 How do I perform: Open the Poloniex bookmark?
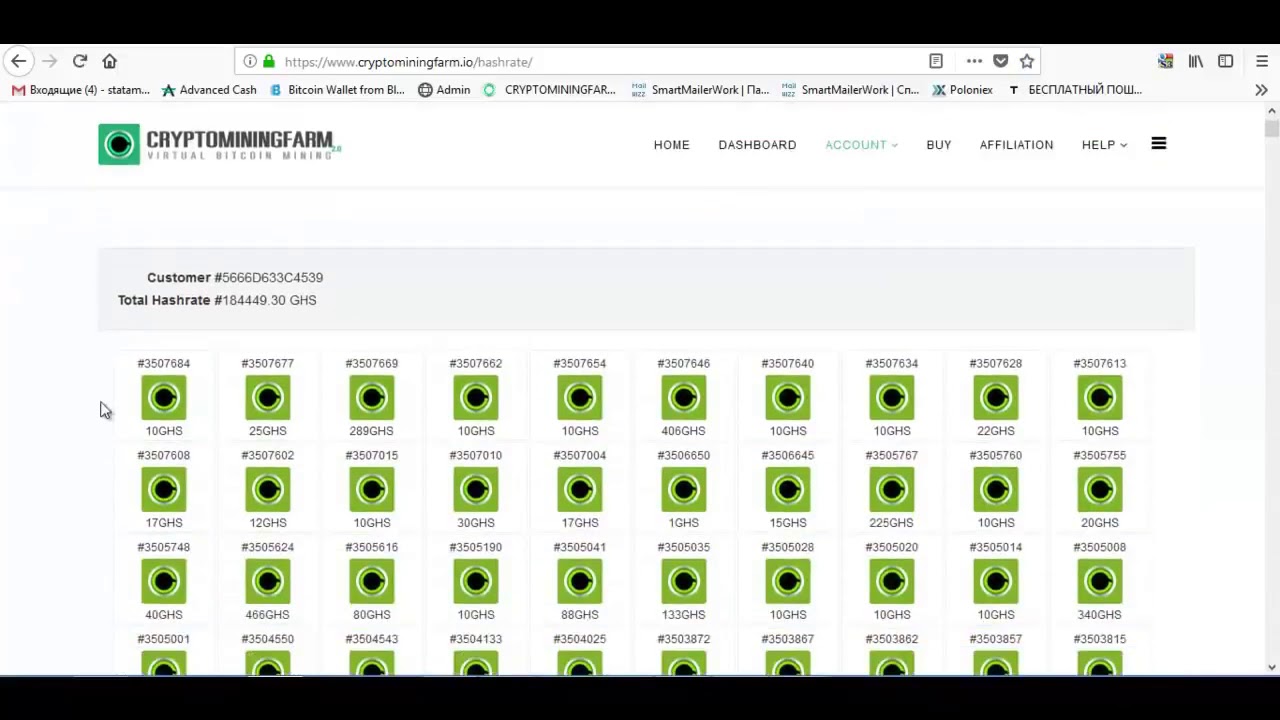[962, 90]
